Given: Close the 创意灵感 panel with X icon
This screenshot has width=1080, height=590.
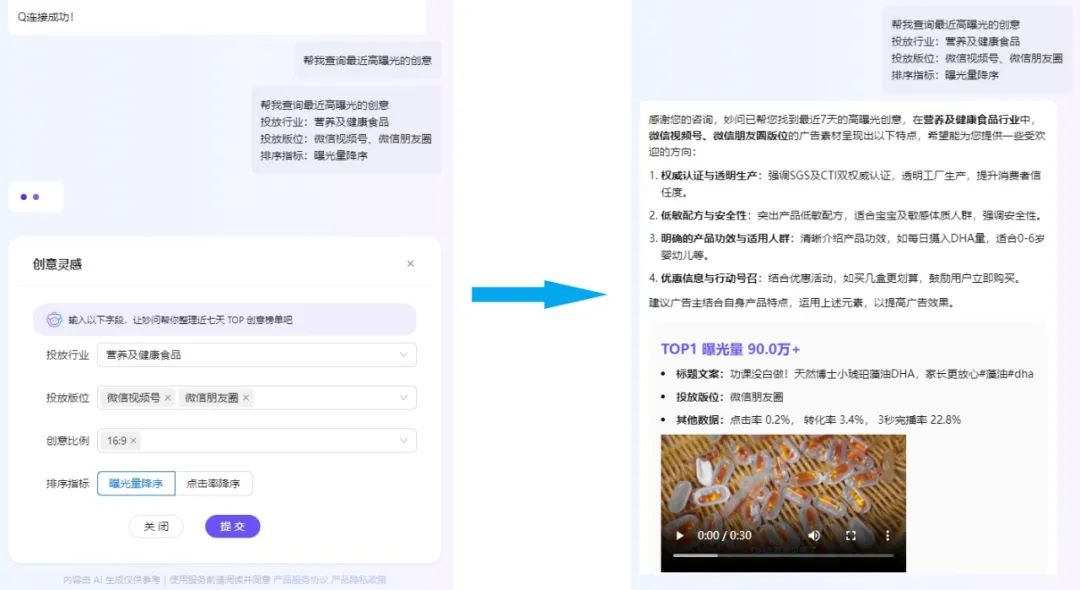Looking at the screenshot, I should pos(411,264).
